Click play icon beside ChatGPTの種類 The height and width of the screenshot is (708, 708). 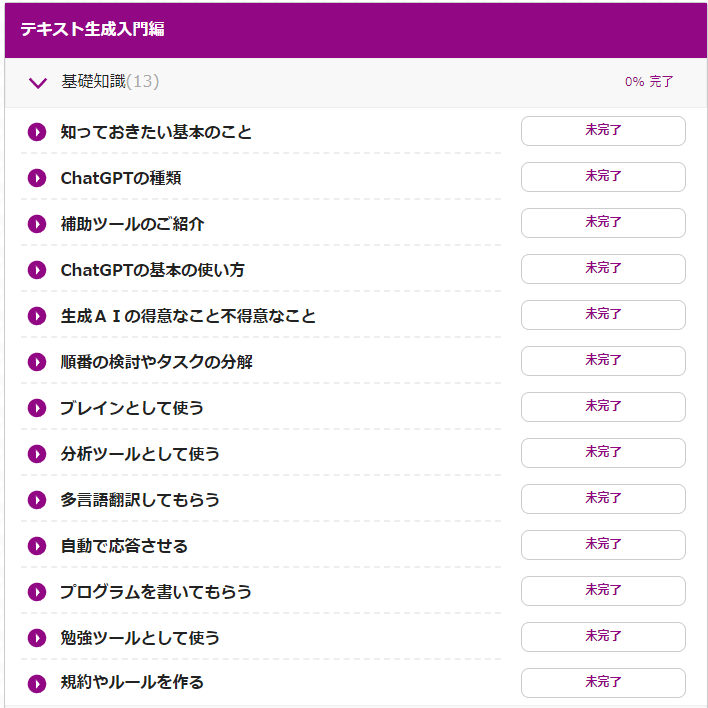pos(37,178)
